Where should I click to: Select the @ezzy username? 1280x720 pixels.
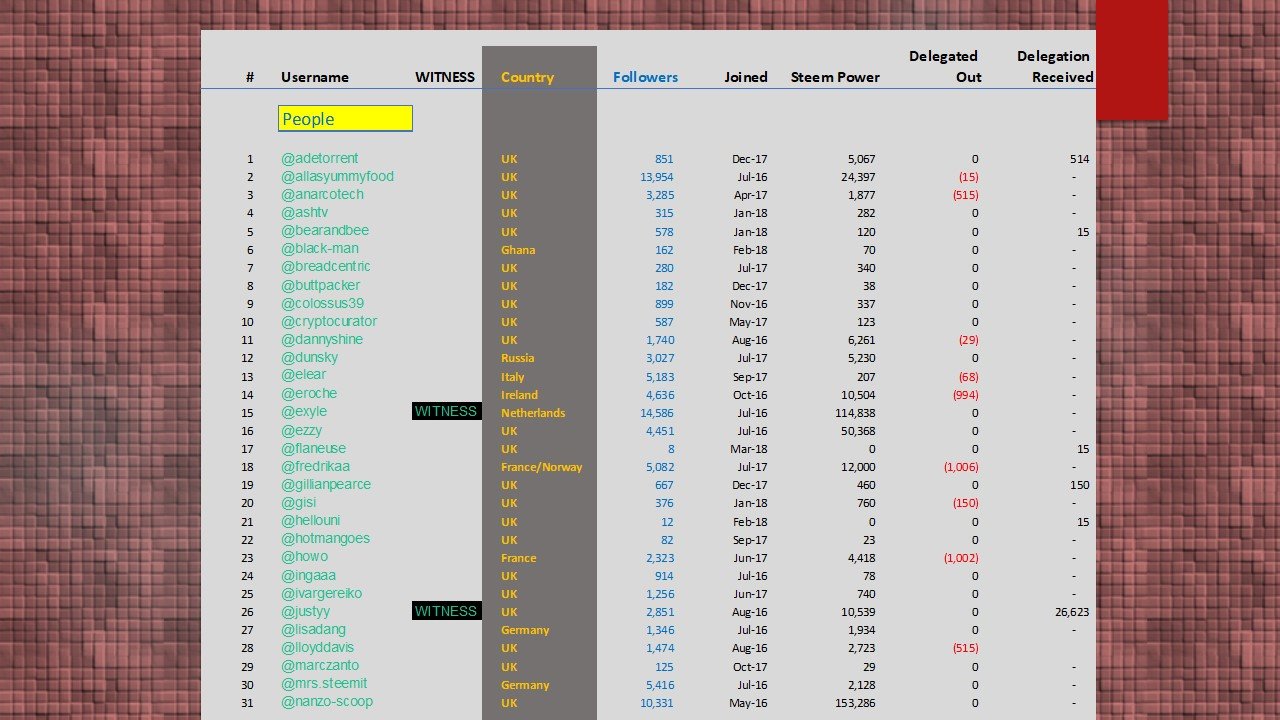pos(301,430)
